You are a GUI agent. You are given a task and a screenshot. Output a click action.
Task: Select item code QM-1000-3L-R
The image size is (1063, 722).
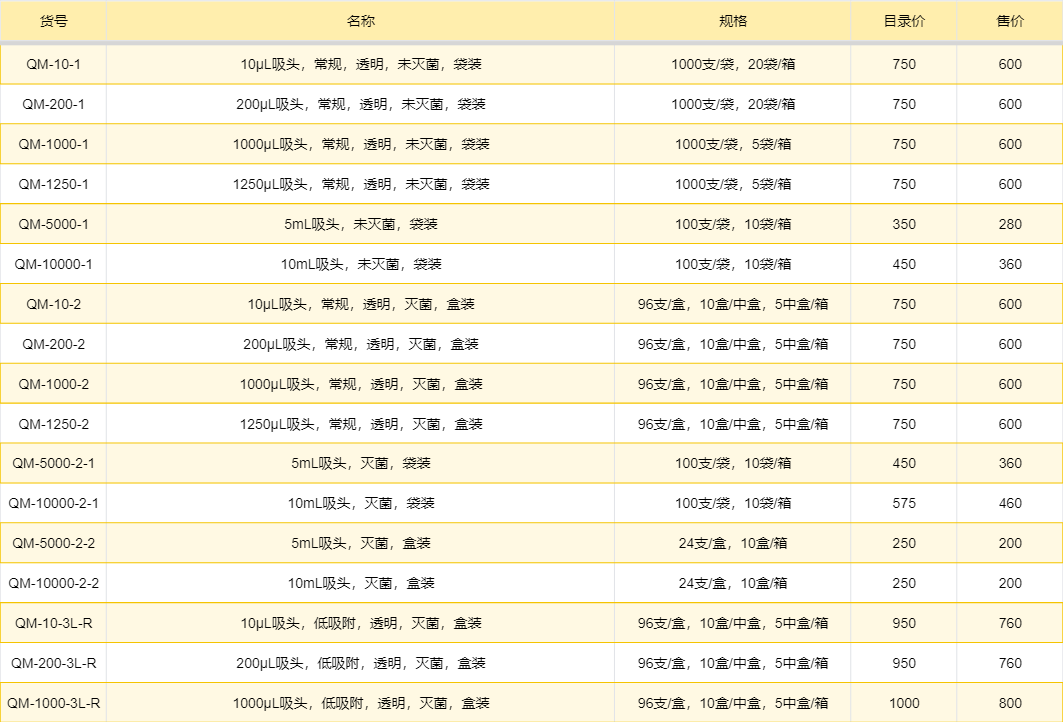tap(54, 704)
